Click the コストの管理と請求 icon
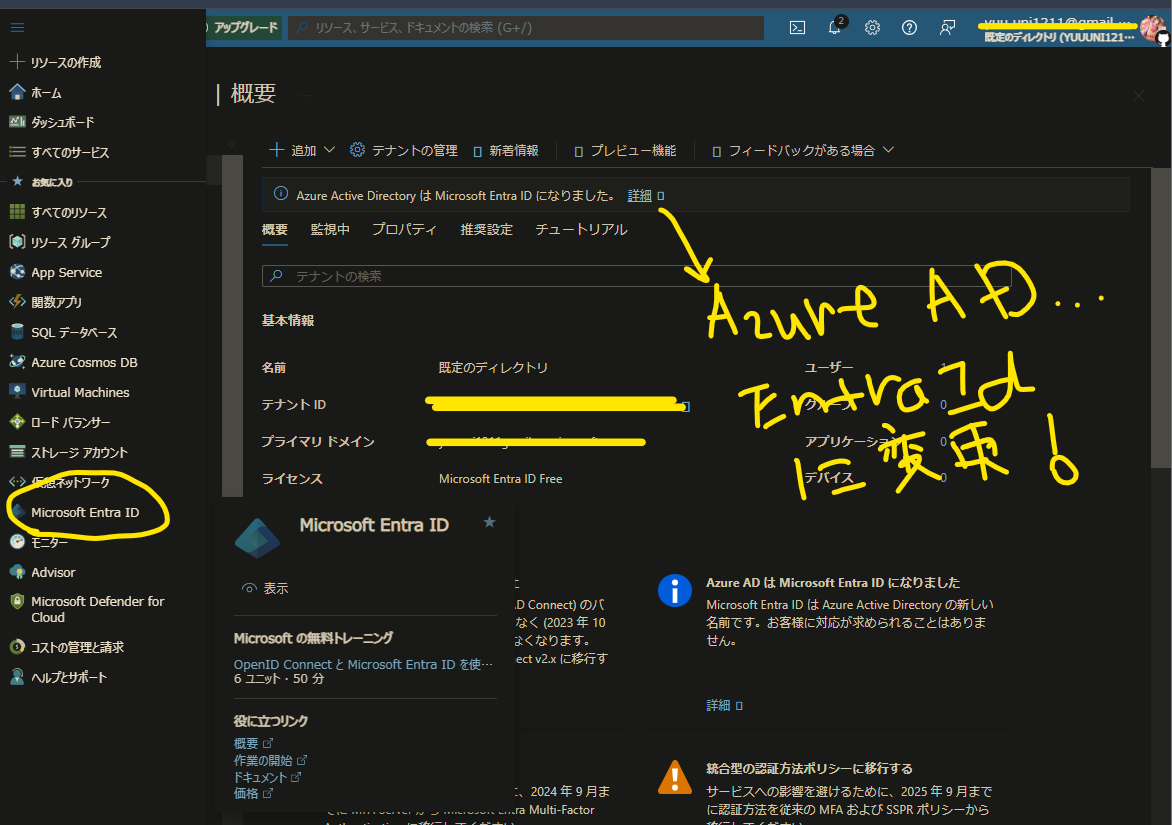1172x825 pixels. tap(17, 647)
